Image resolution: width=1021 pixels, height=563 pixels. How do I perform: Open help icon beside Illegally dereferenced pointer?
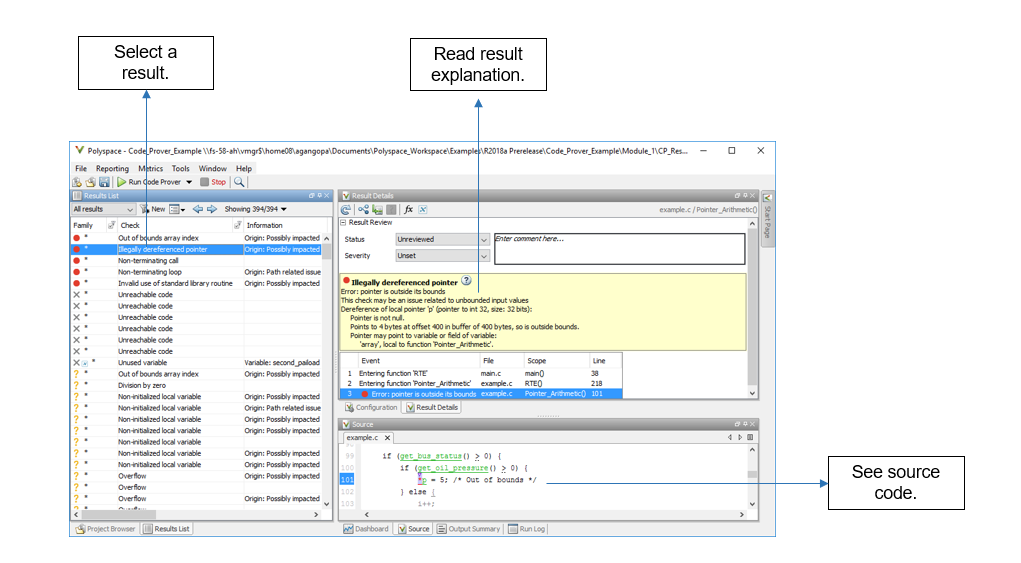coord(466,282)
